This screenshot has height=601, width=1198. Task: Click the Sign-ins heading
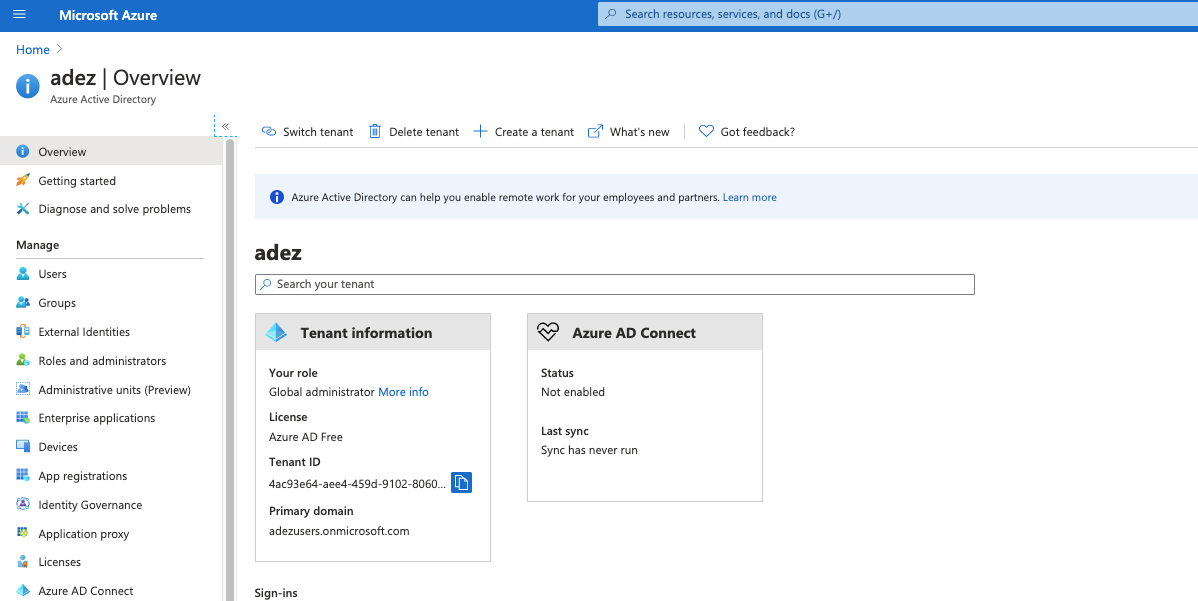pos(276,593)
